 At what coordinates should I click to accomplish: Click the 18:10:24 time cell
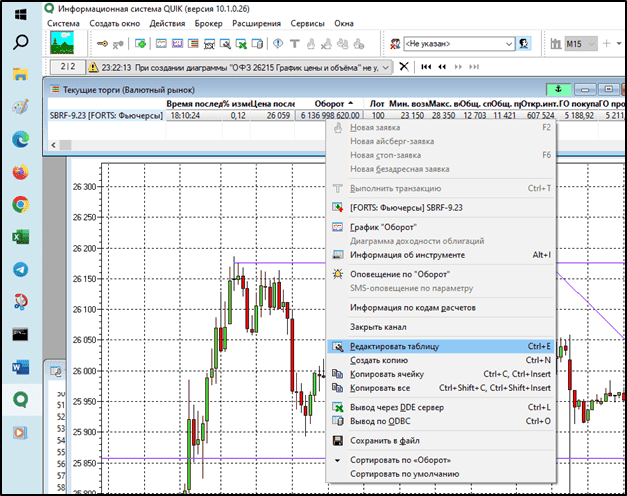[x=194, y=116]
